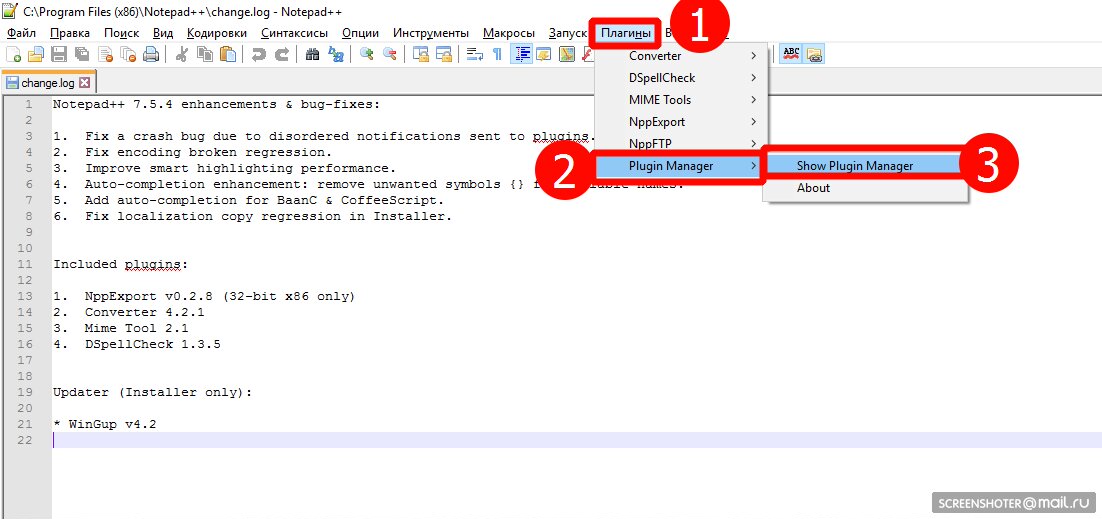Click the Print toolbar icon
The image size is (1102, 519).
coord(150,54)
